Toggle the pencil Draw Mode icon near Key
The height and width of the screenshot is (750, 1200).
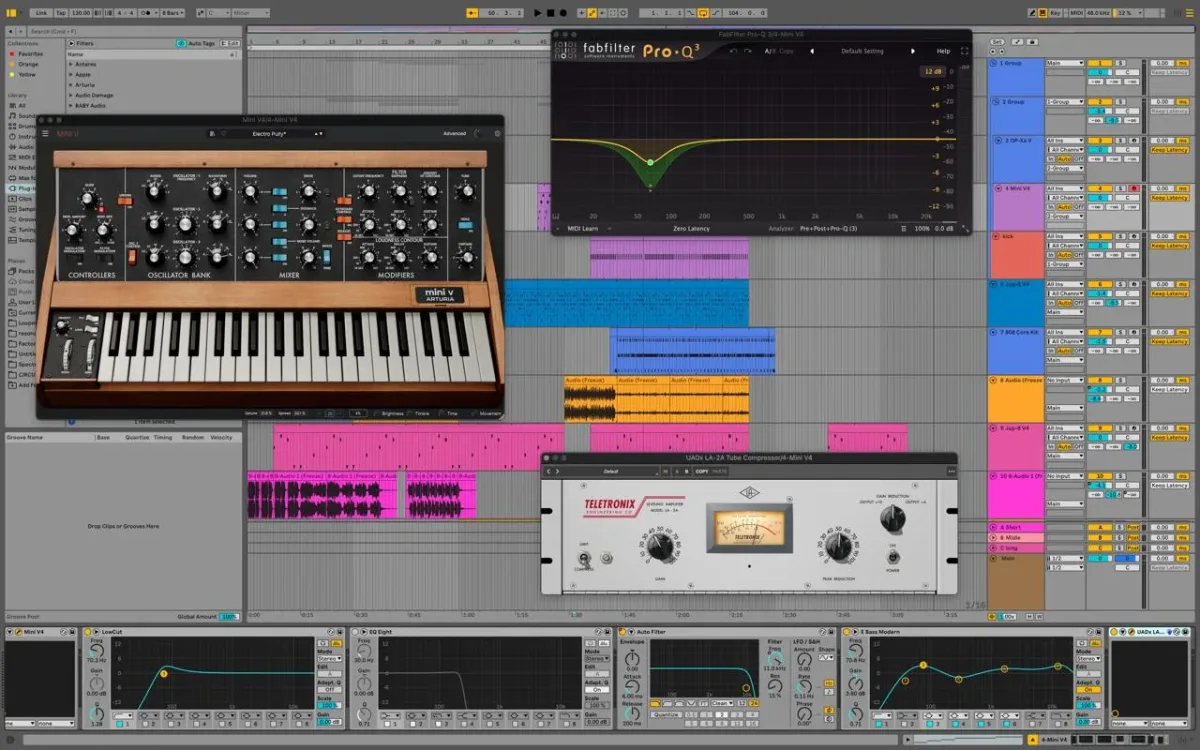pos(1032,13)
